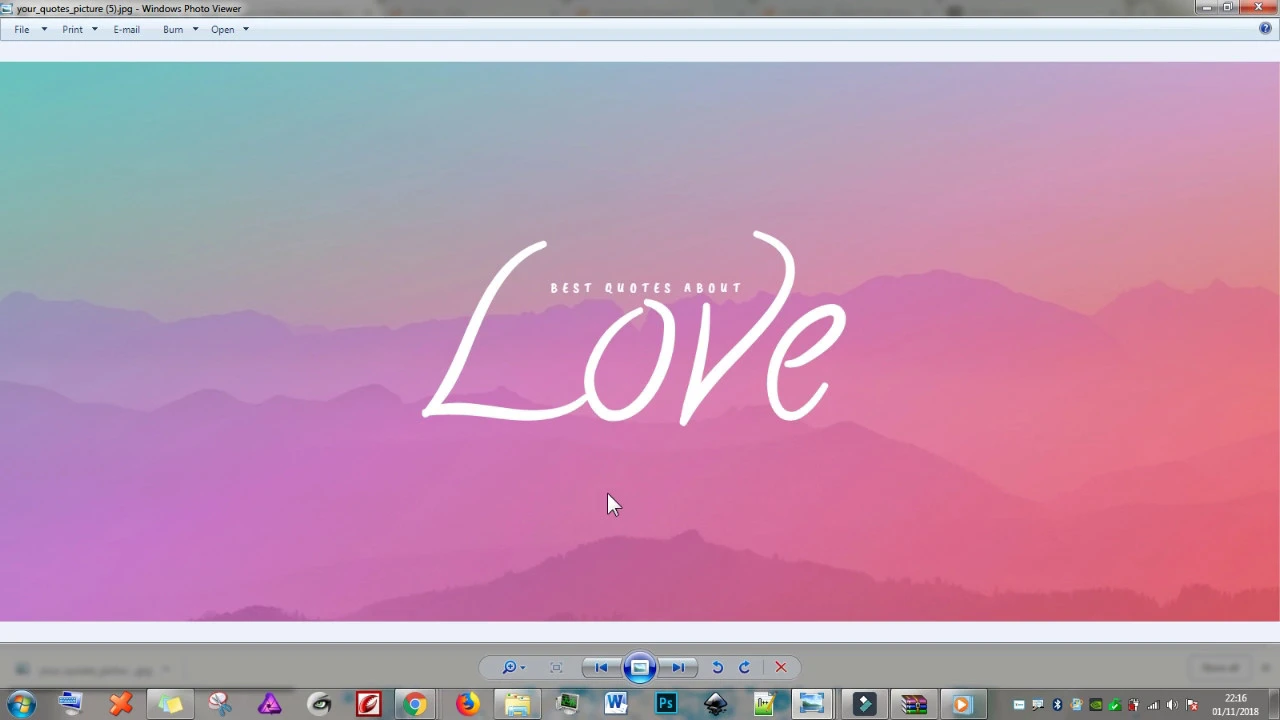Click the volume icon in system tray
The height and width of the screenshot is (720, 1280).
[x=1172, y=705]
